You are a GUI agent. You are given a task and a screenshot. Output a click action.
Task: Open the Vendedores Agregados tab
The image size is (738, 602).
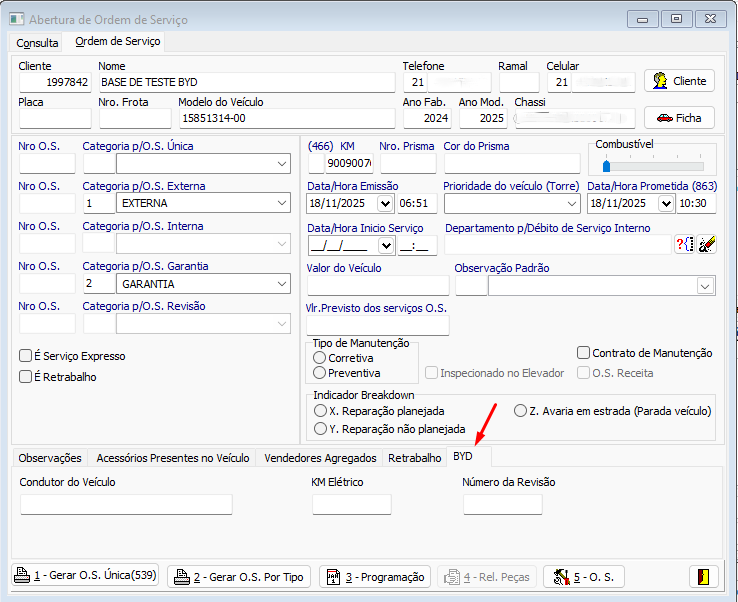(320, 458)
